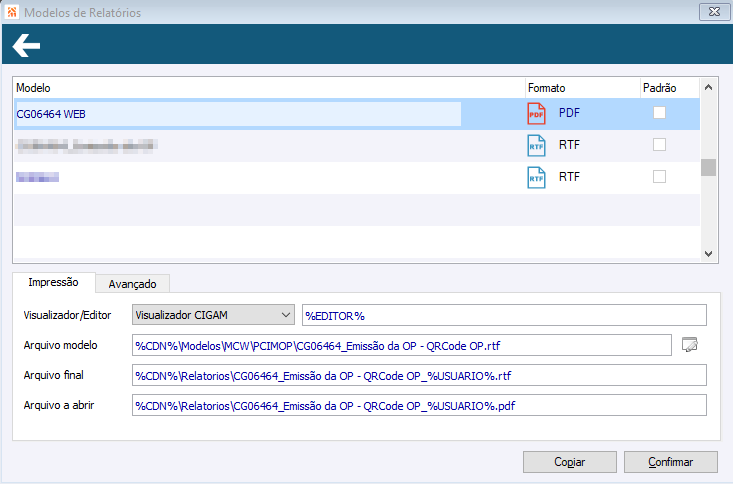Click the scroll up arrow of the model list

[708, 87]
